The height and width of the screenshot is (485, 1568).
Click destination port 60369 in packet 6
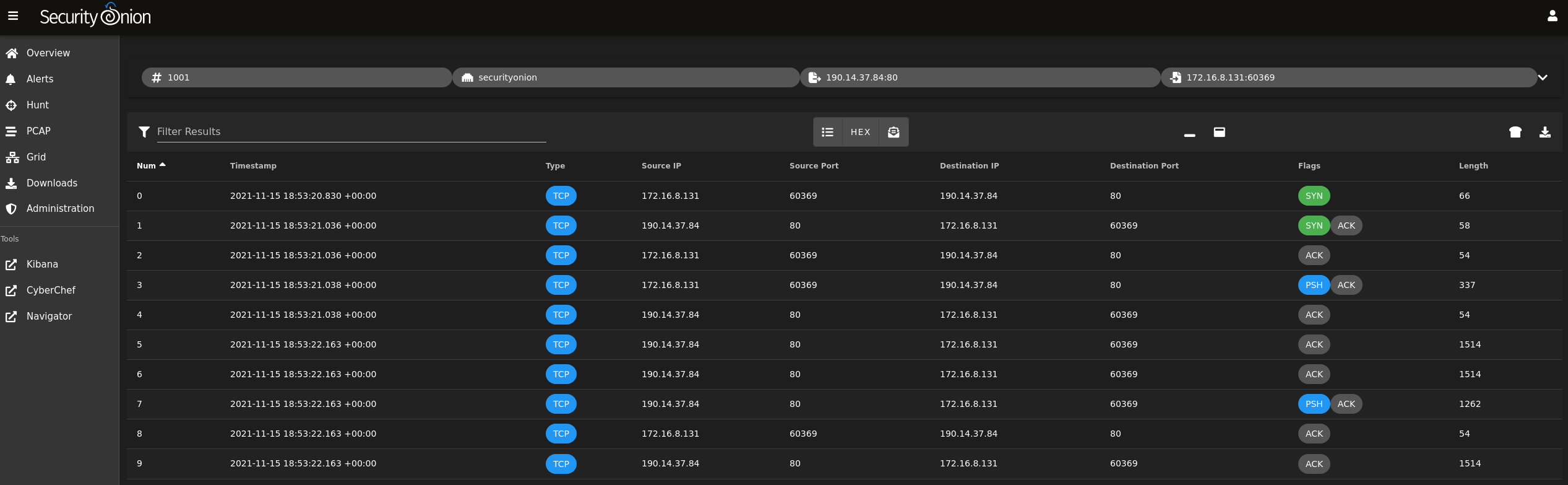(1124, 374)
